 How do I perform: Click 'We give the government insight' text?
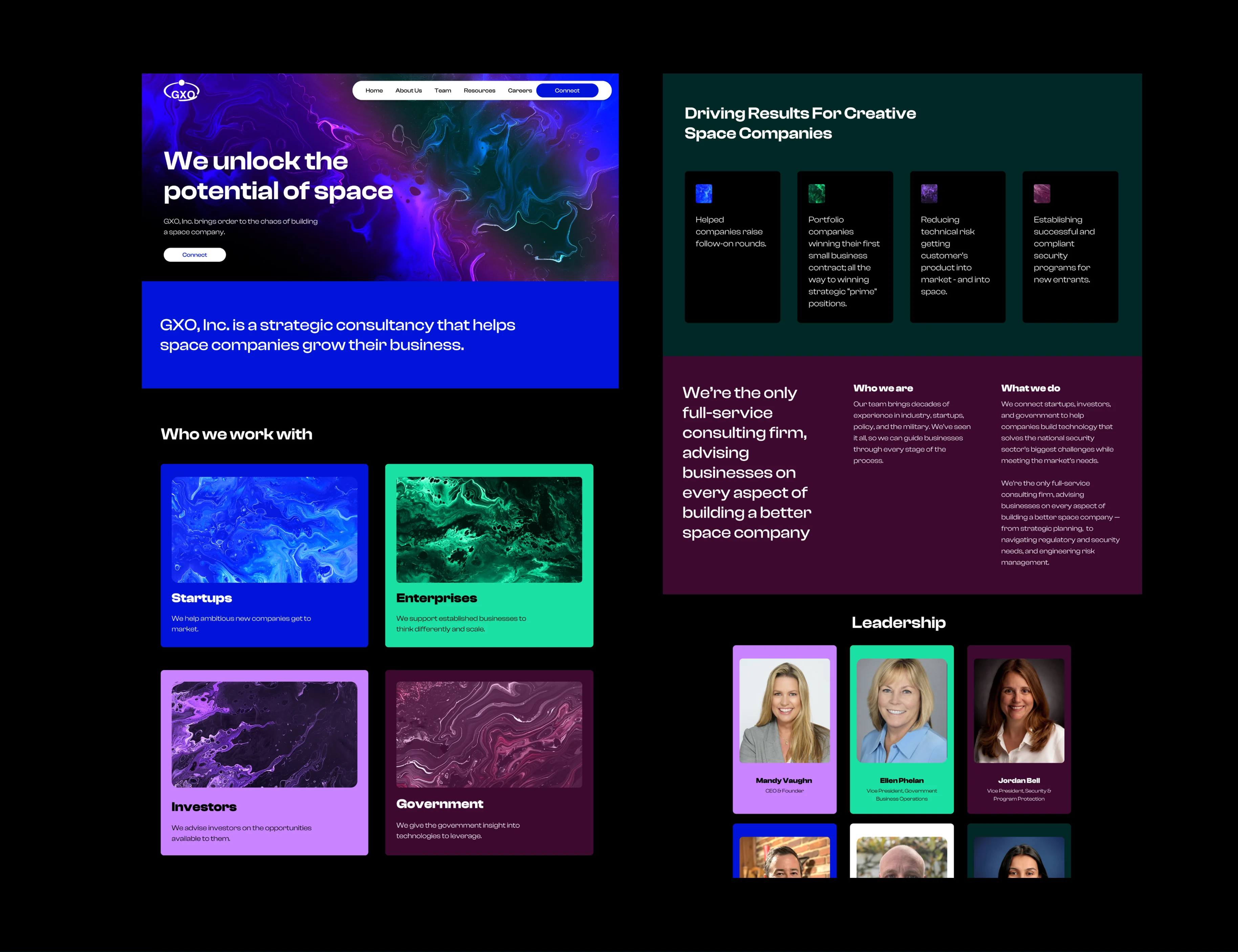coord(458,831)
